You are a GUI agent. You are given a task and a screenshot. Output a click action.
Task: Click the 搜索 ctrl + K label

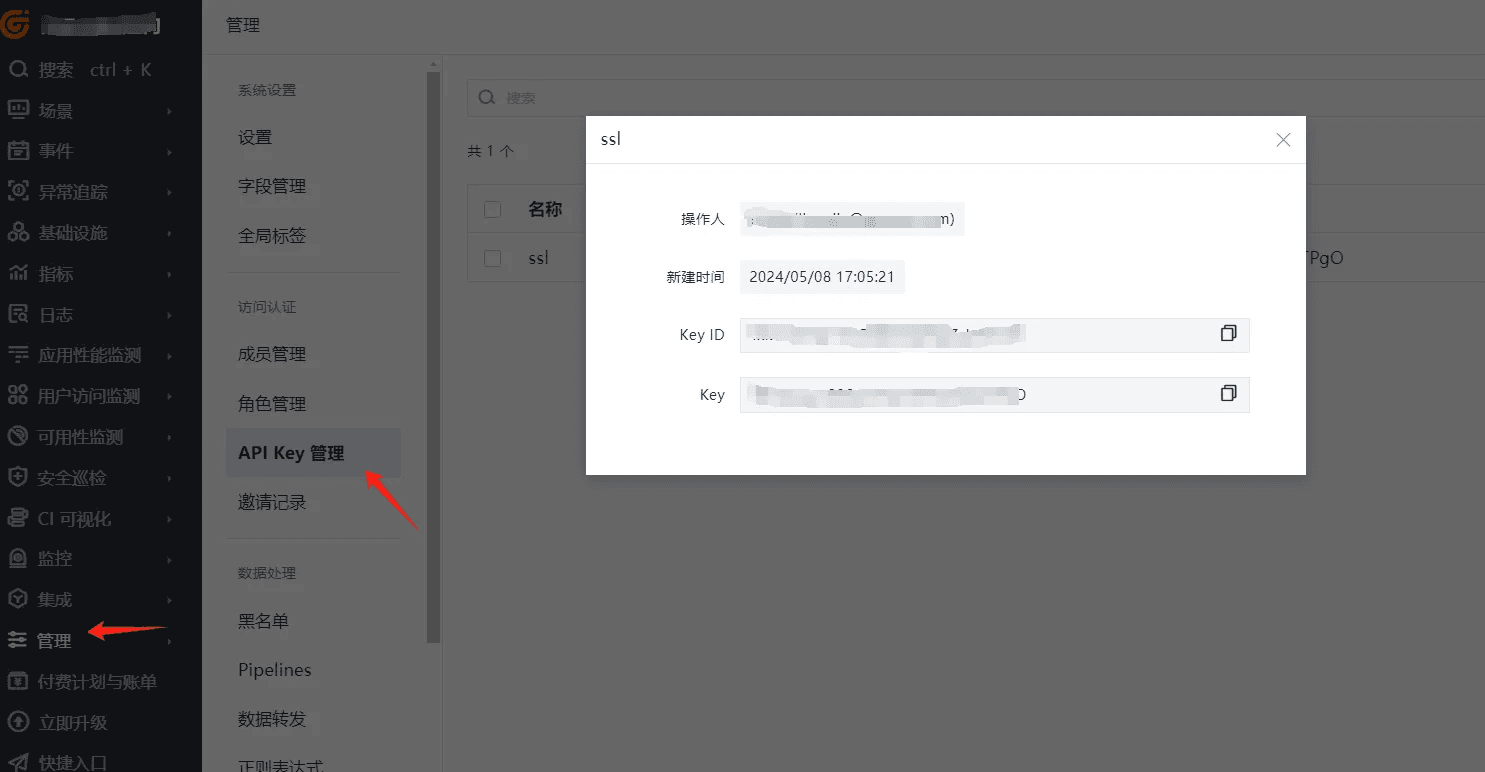tap(95, 70)
